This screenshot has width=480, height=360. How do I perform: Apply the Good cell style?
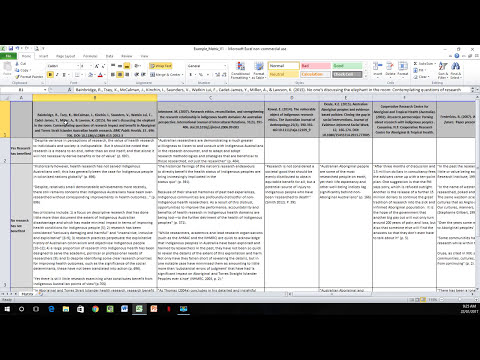(347, 66)
